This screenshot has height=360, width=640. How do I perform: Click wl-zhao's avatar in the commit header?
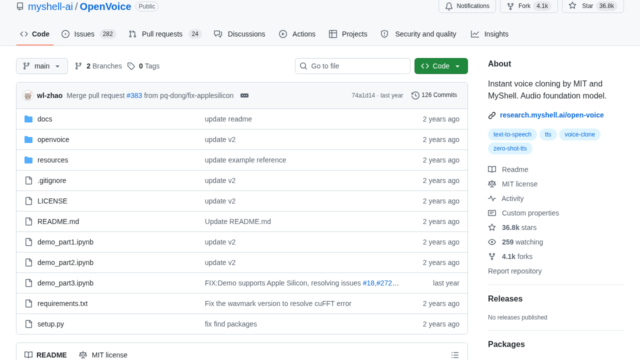28,96
